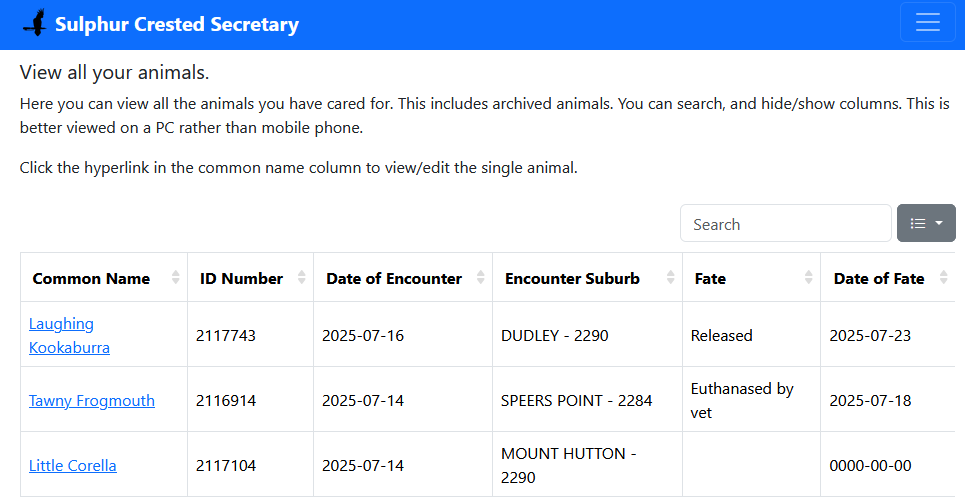Viewport: 965px width, 497px height.
Task: Open the column visibility dropdown button
Action: click(926, 223)
